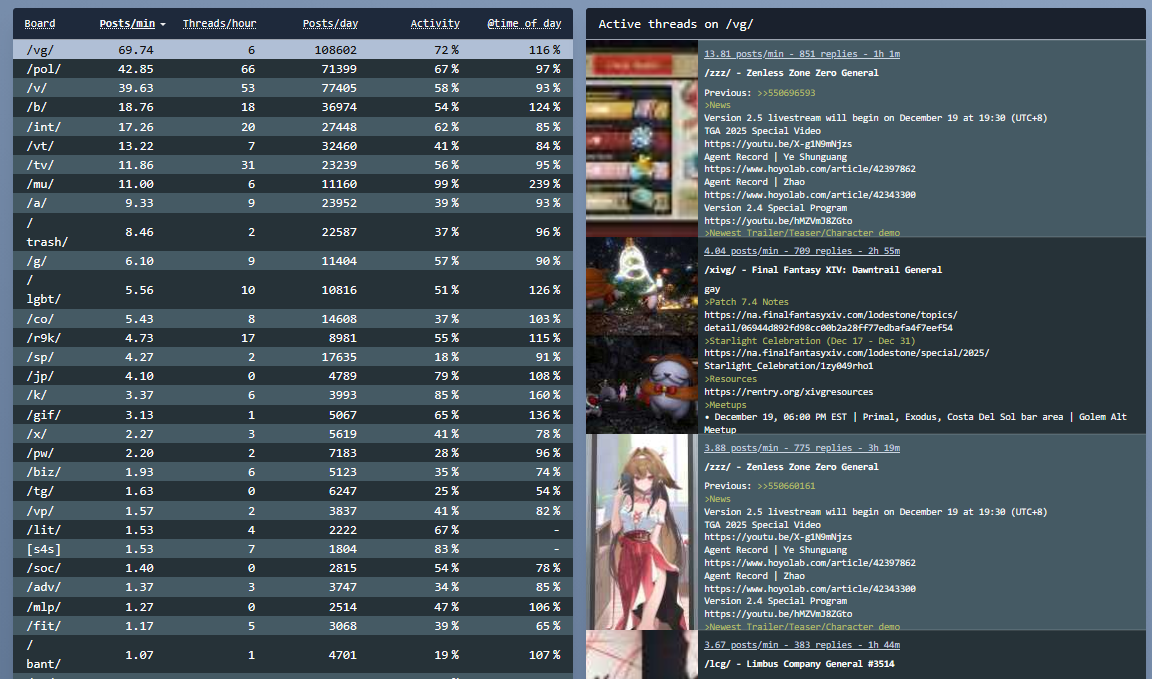This screenshot has height=679, width=1152.
Task: Select the /lit/ board row
Action: [x=292, y=530]
